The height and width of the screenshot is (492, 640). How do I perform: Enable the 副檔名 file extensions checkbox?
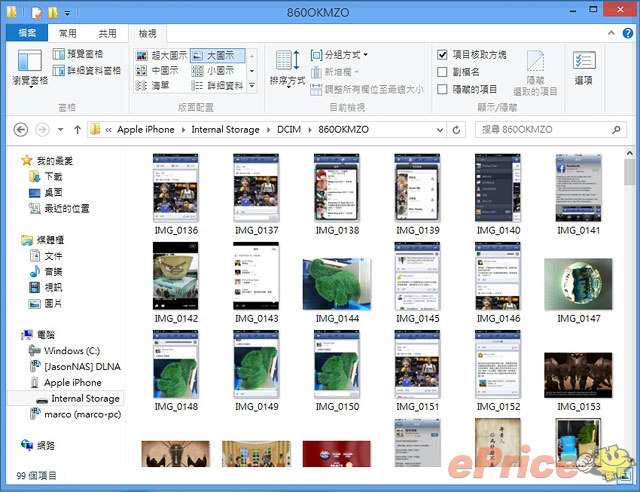[443, 72]
